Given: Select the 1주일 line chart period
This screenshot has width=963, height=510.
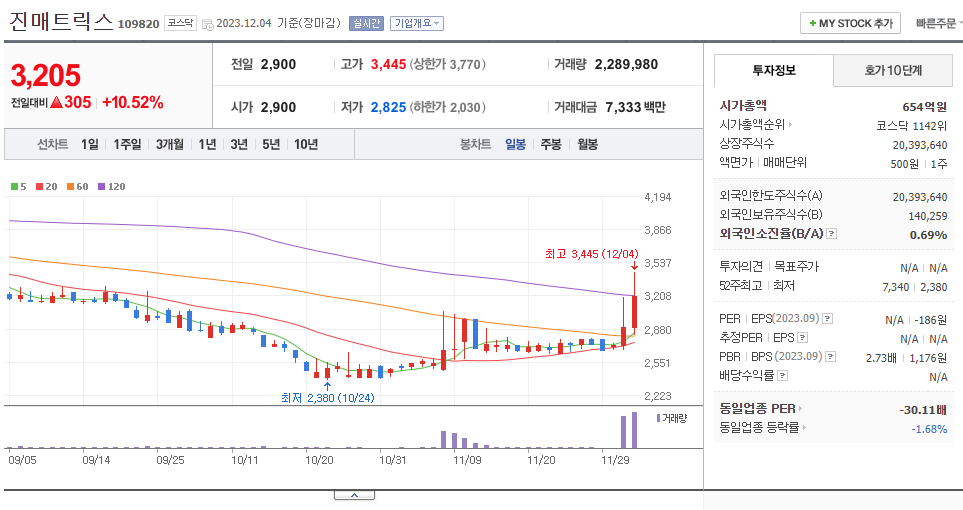Looking at the screenshot, I should point(127,144).
